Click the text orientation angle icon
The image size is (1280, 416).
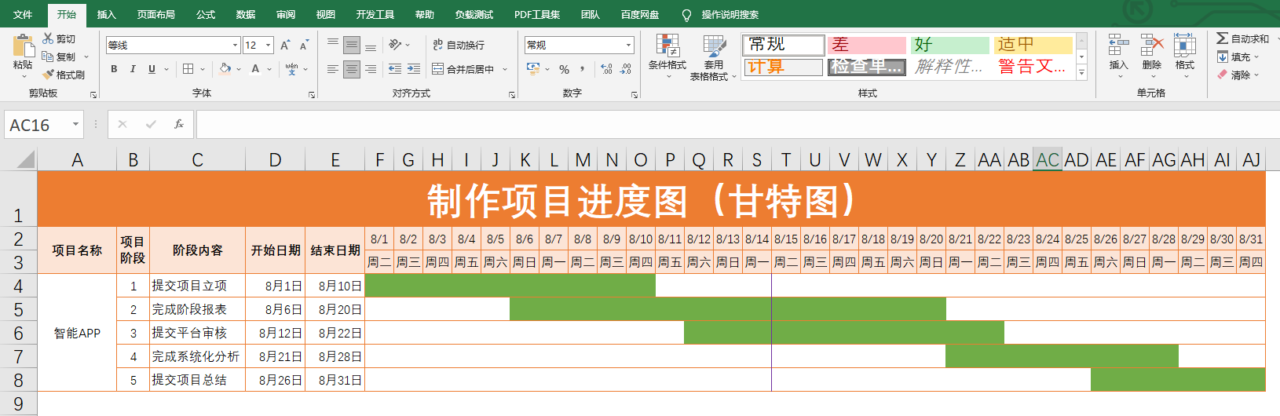(395, 45)
